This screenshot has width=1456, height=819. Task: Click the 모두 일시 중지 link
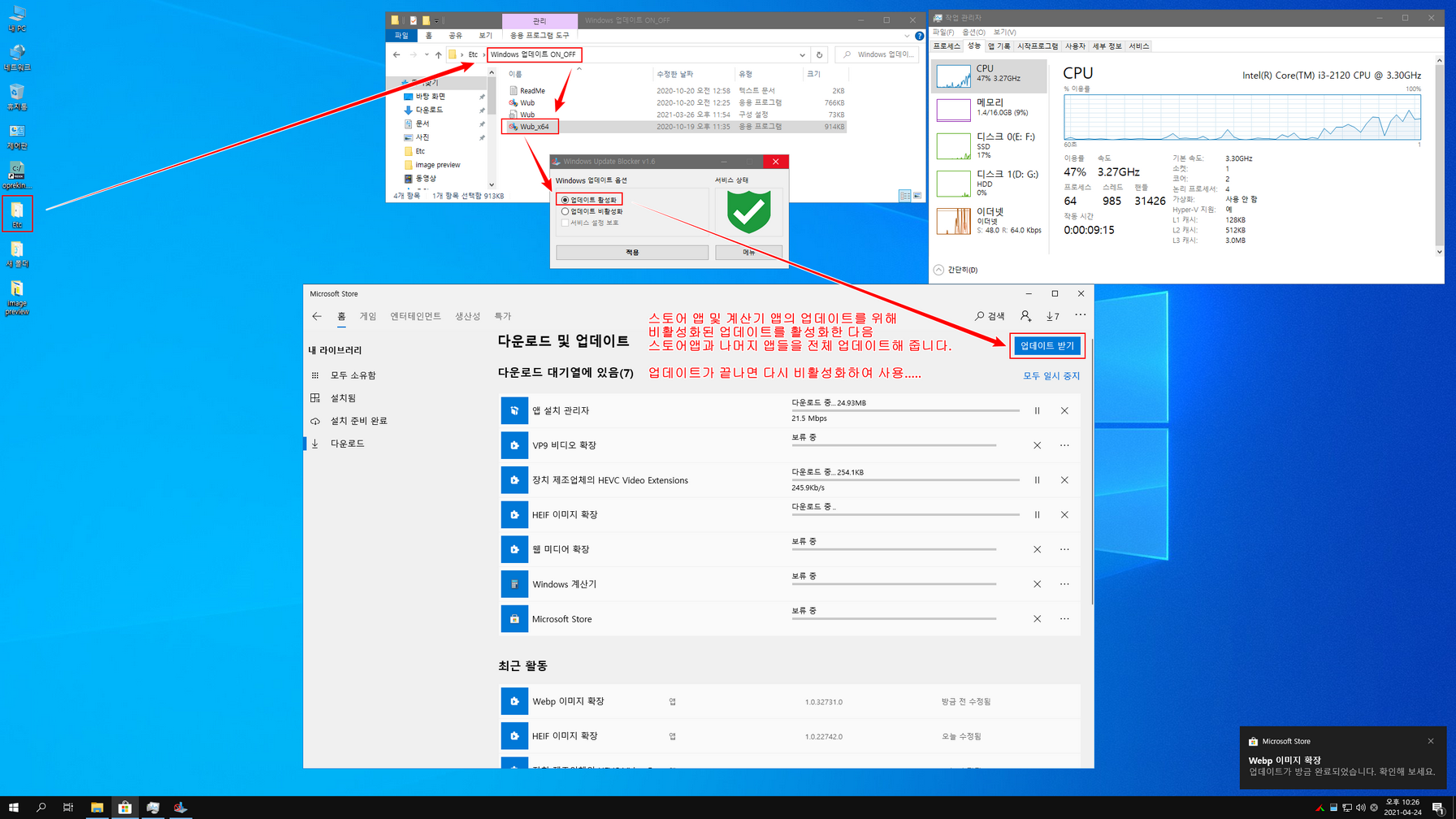click(1051, 376)
